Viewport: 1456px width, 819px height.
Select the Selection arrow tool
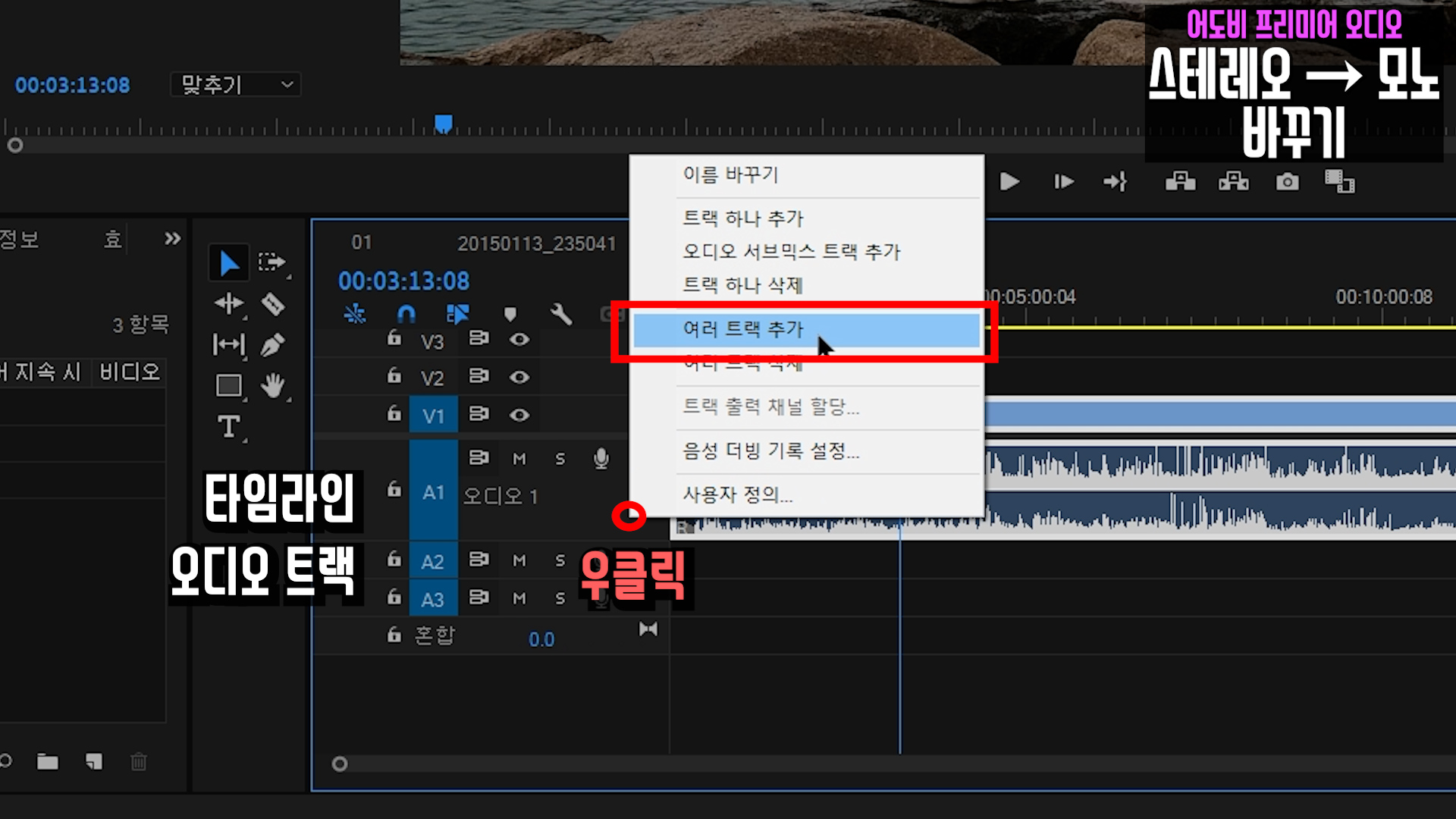(x=229, y=263)
